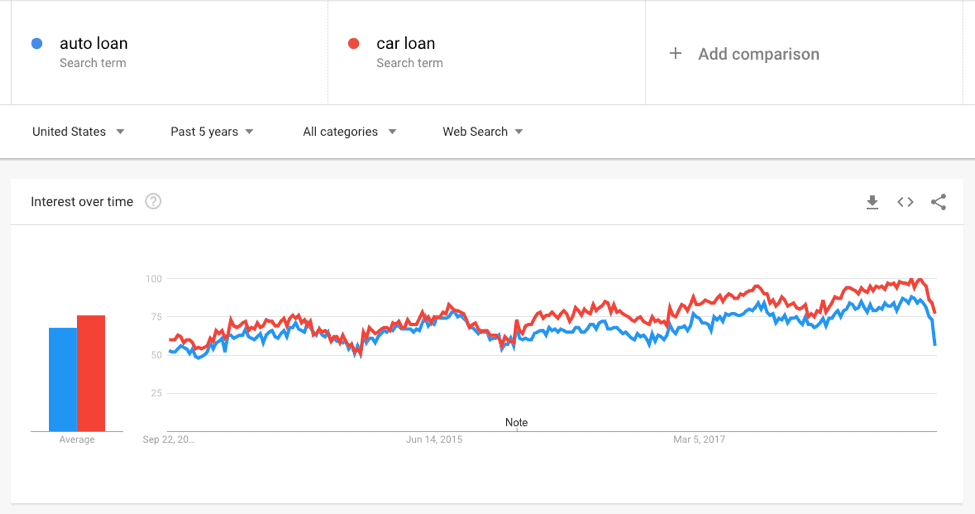Open the embed code icon

pyautogui.click(x=905, y=202)
